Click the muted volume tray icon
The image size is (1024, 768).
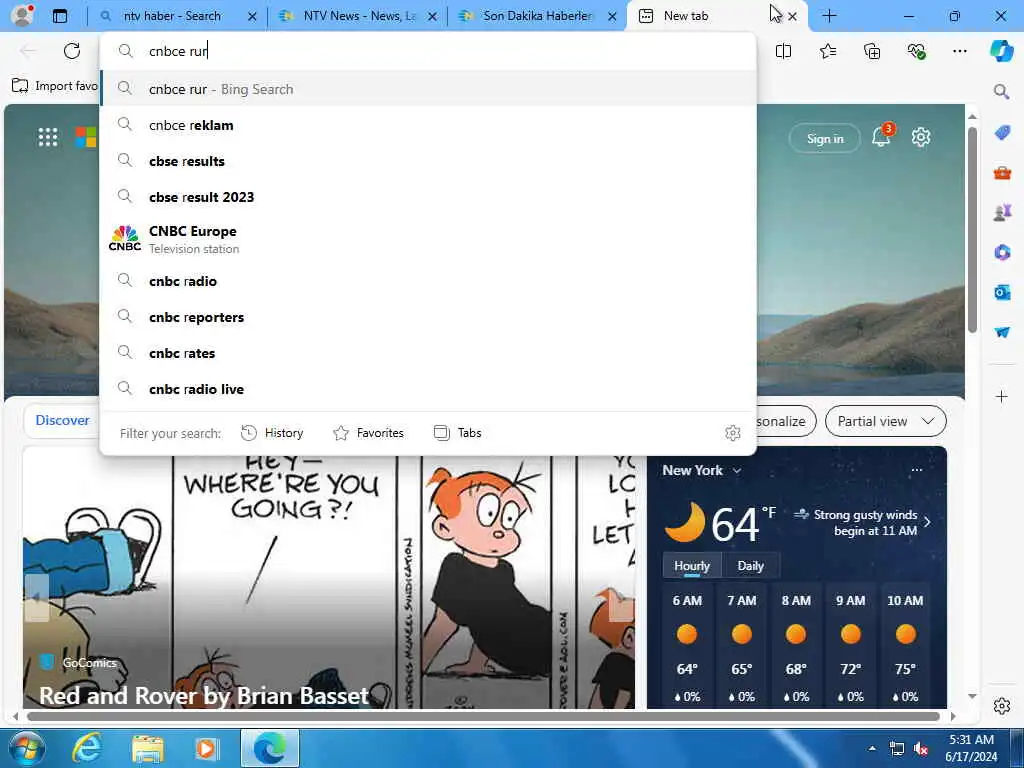click(x=921, y=748)
